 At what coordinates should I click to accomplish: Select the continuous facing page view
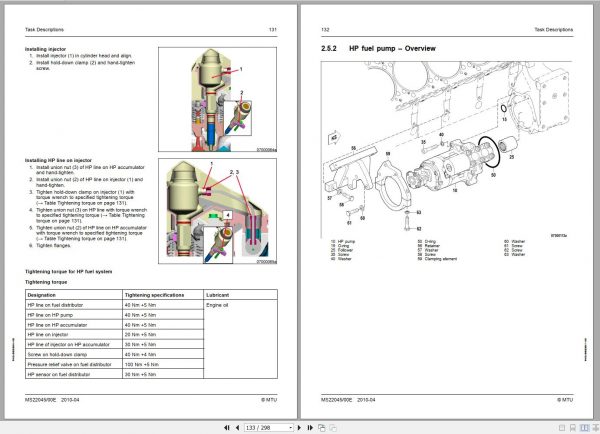click(x=595, y=427)
